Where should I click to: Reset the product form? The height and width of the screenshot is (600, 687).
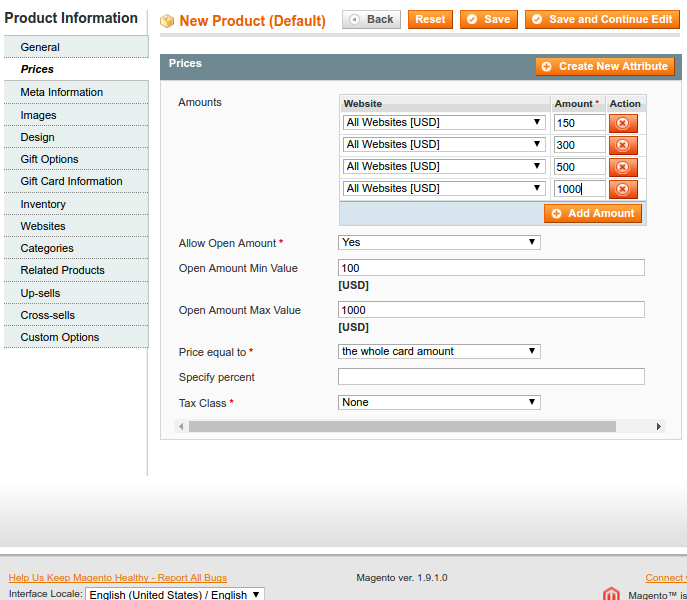tap(430, 20)
